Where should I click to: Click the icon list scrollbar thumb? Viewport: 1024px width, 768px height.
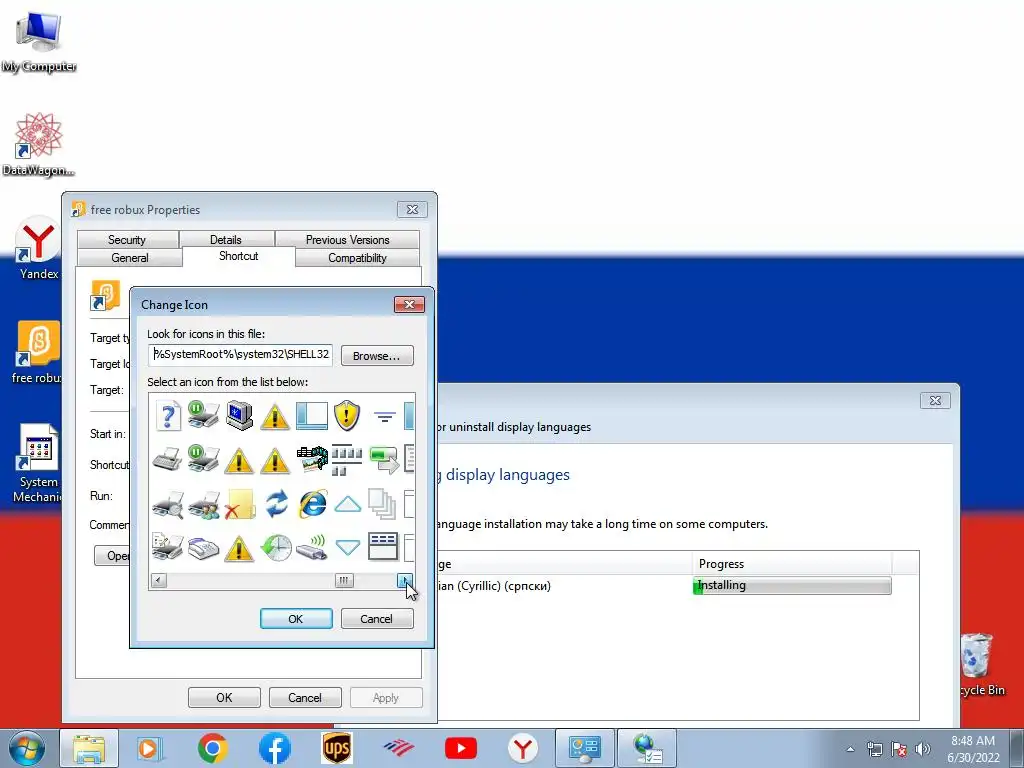[x=344, y=580]
